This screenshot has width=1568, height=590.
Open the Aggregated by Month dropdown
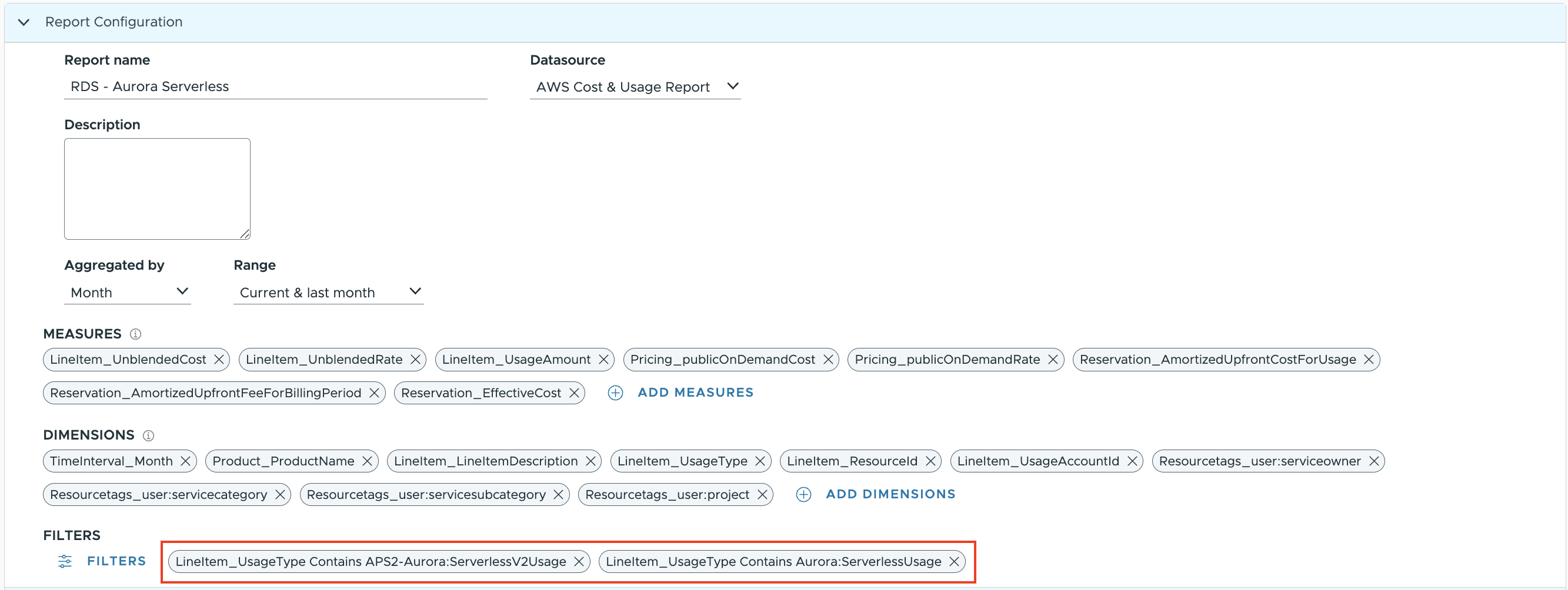[127, 293]
